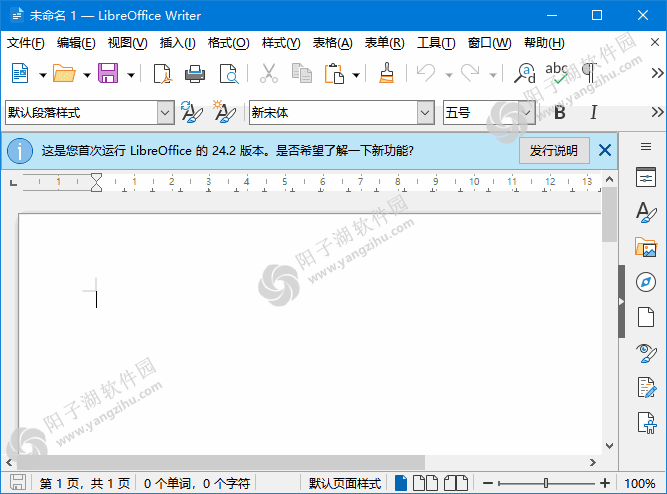Cut the selection with the scissors icon
This screenshot has height=494, width=667.
point(269,74)
